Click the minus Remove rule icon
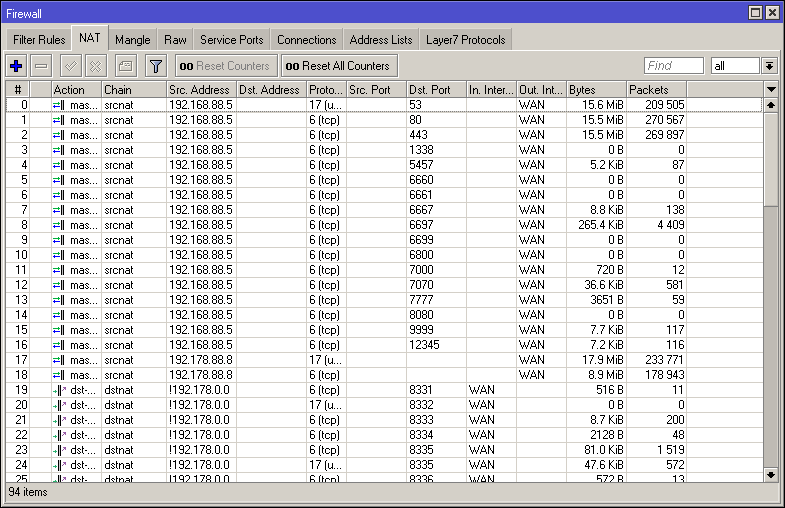 (41, 66)
